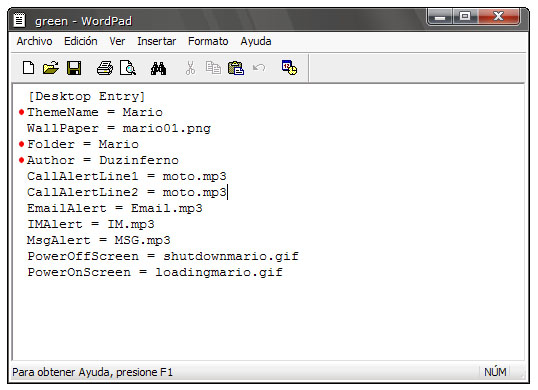Open the Formato menu
The image size is (538, 390).
click(208, 41)
